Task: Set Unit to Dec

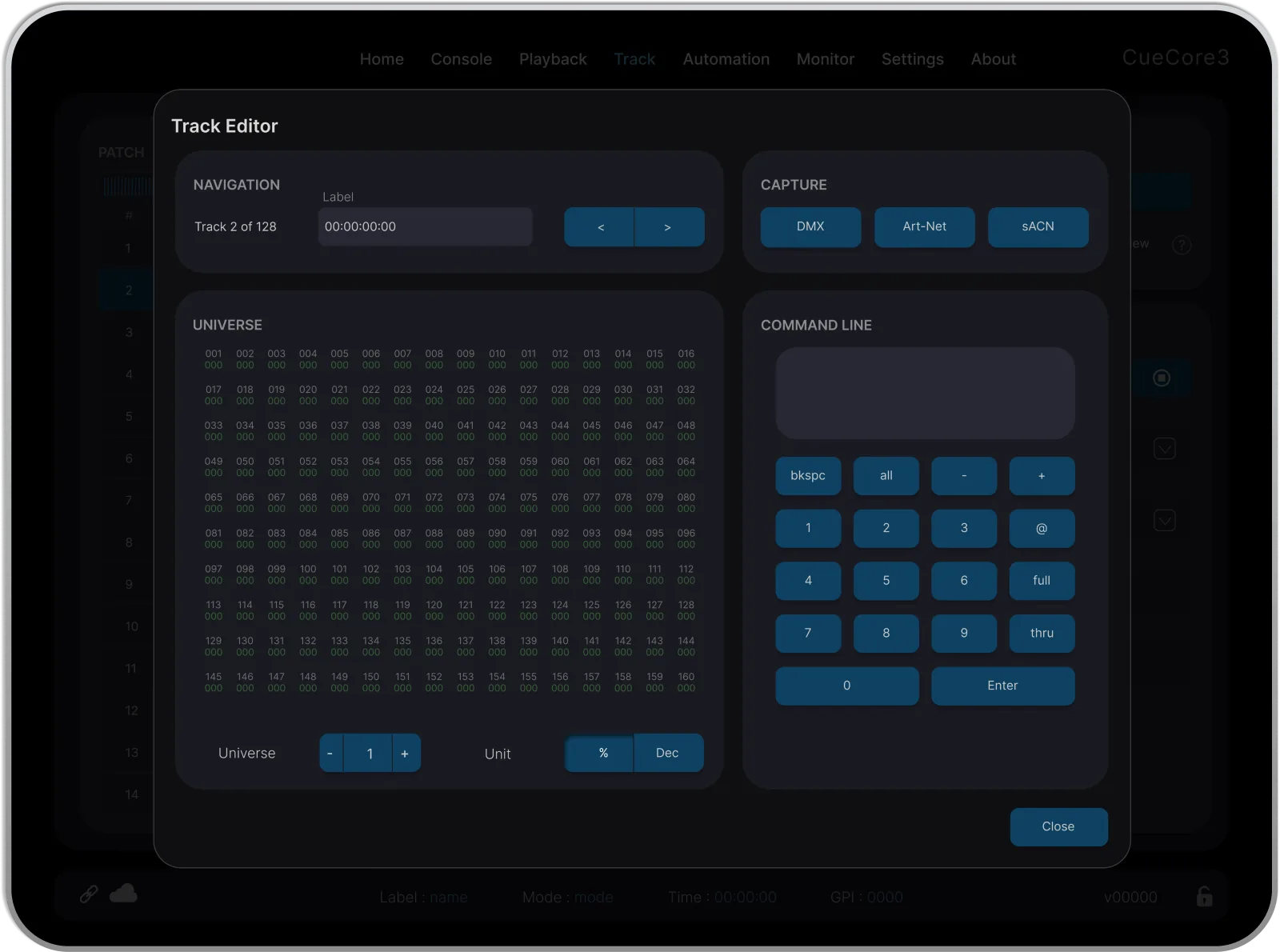Action: [668, 753]
